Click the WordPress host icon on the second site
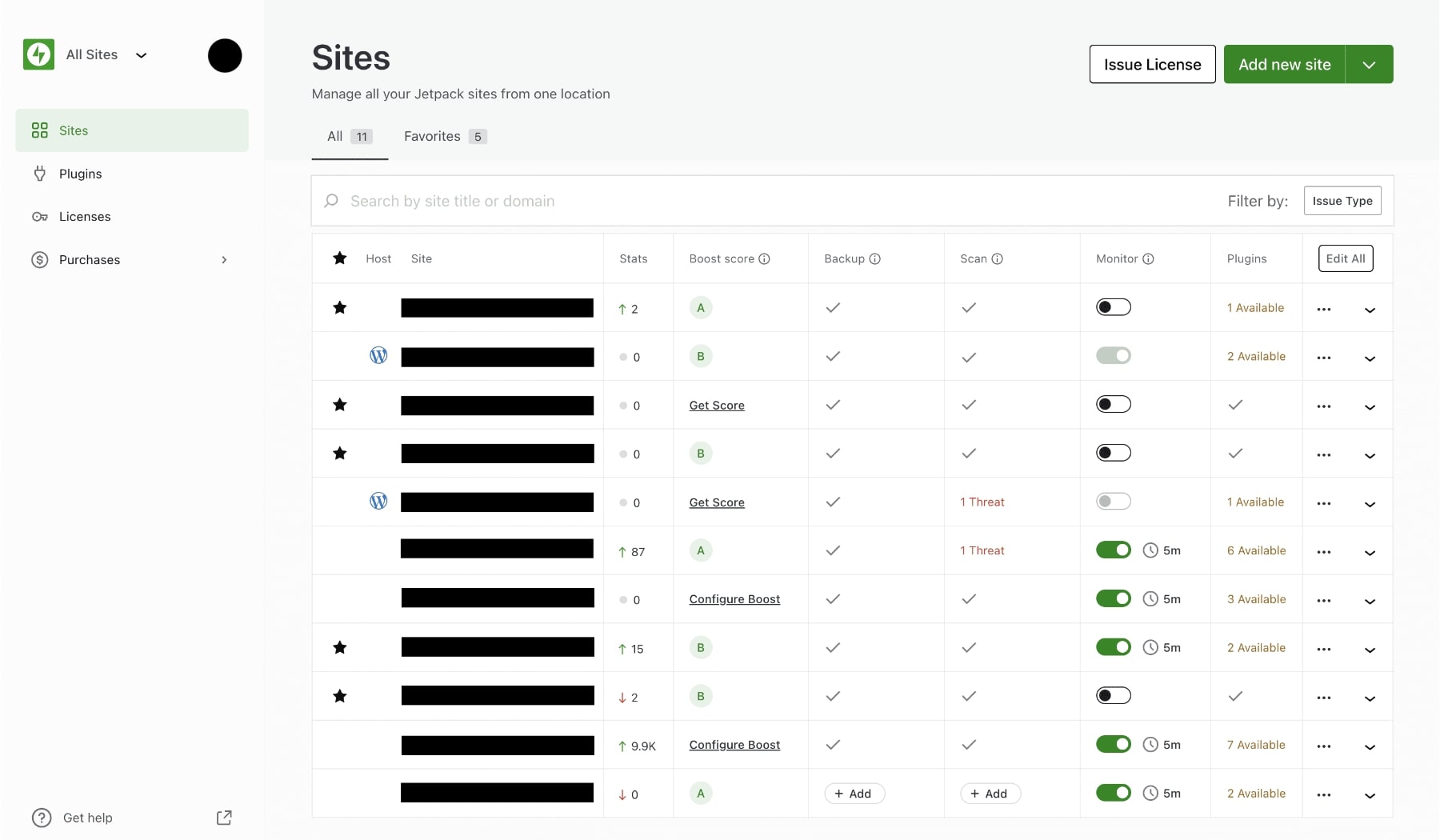 click(x=378, y=354)
